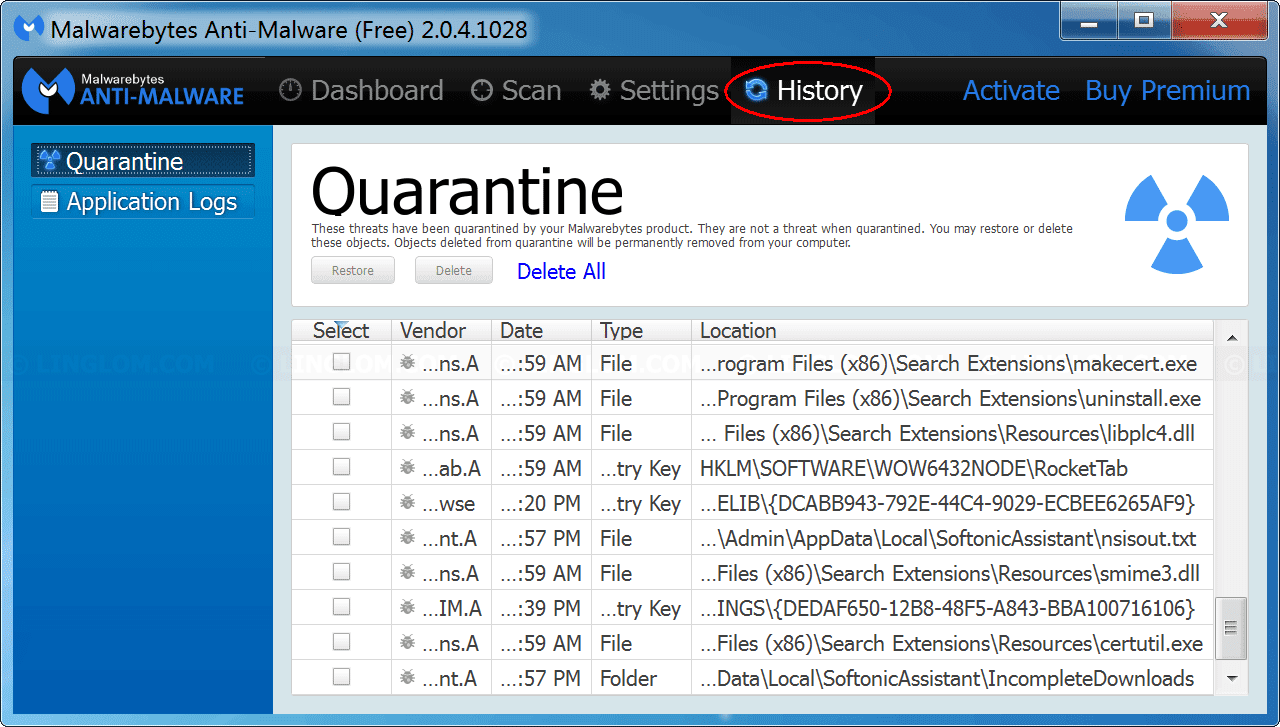Click the Malwarebytes Anti-Malware logo
Screen dimensions: 1280x727
click(133, 90)
